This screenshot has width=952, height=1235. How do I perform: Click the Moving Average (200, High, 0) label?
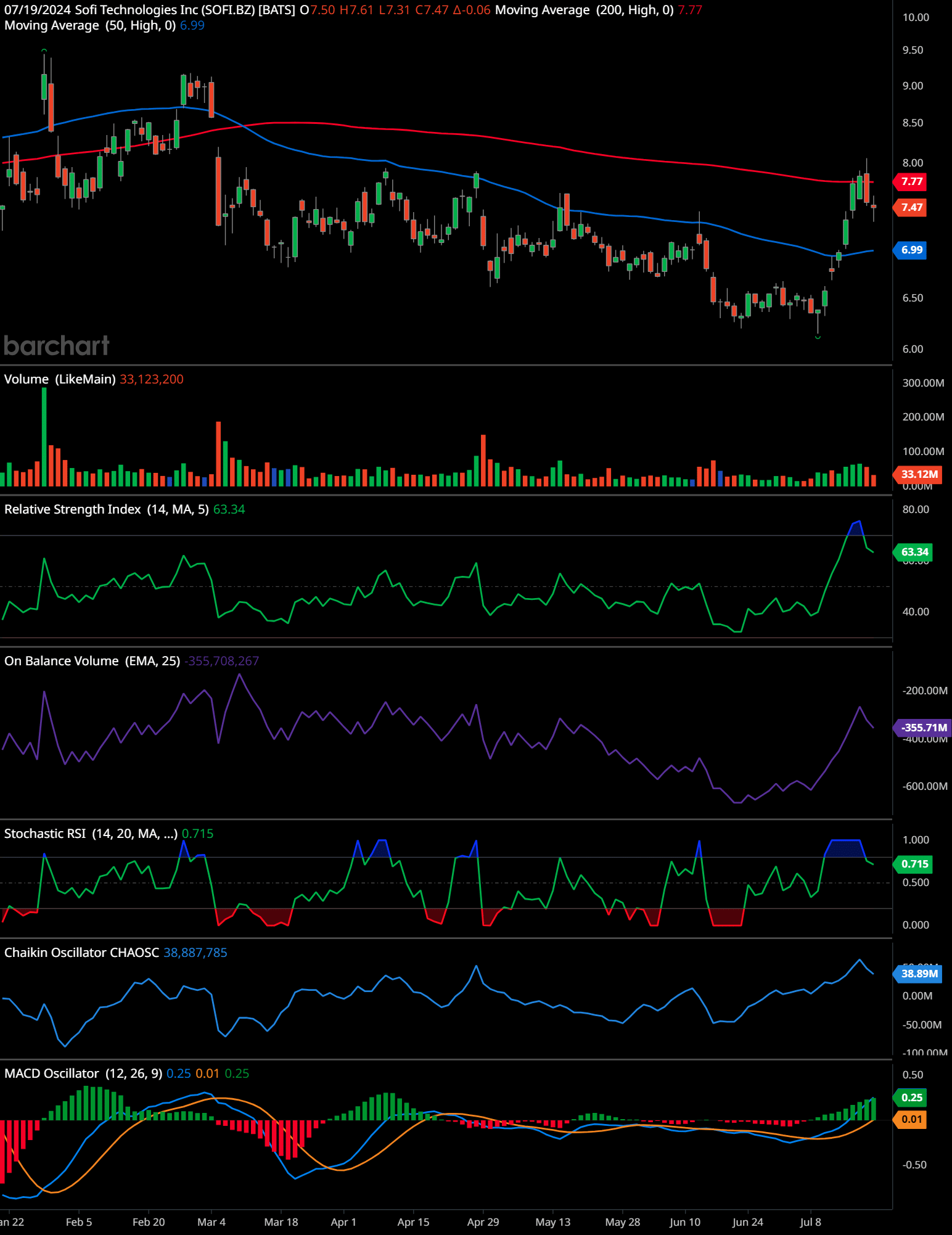coord(585,10)
